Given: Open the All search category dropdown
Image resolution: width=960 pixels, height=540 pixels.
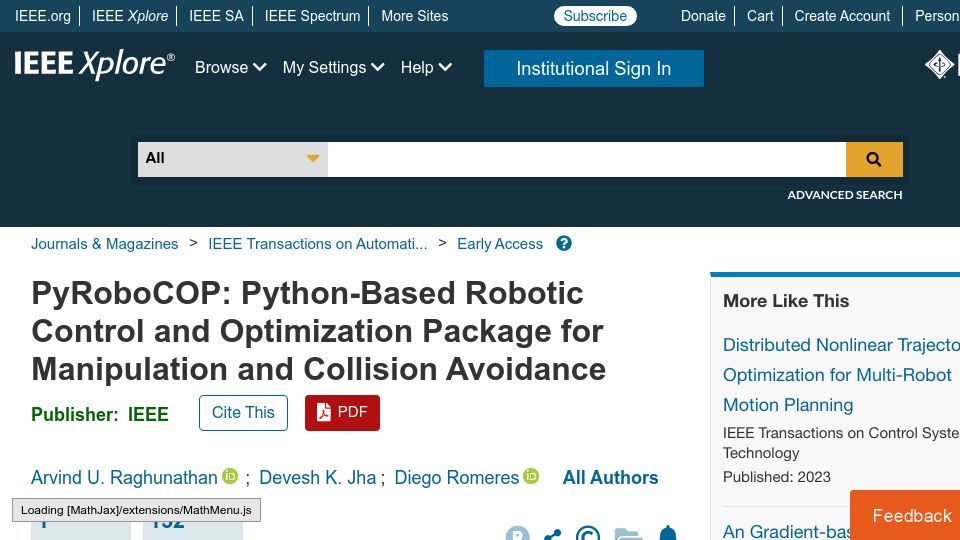Looking at the screenshot, I should (x=233, y=159).
